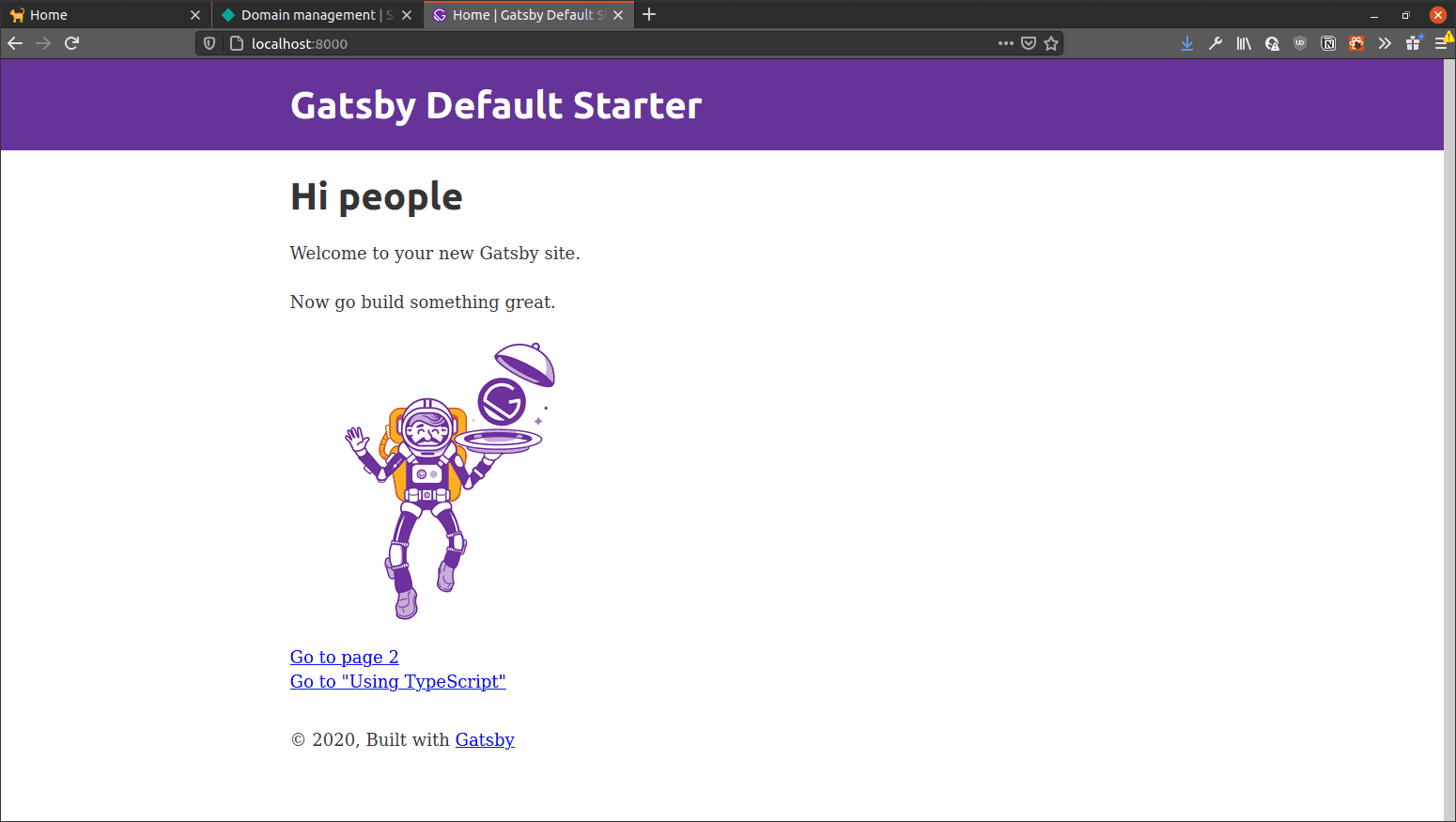Click the wrench developer tools icon

1216,43
